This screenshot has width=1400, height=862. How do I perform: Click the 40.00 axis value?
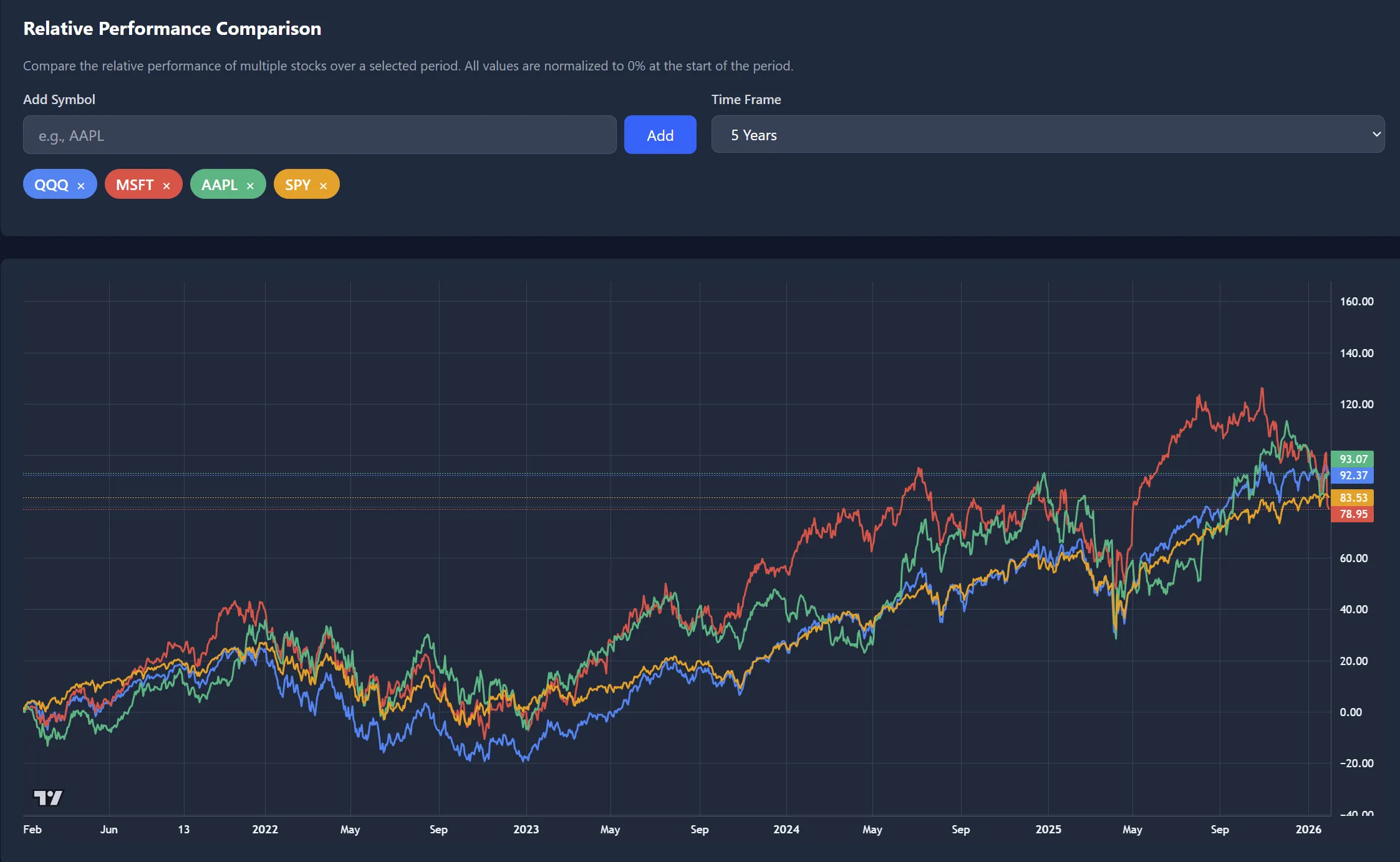point(1354,609)
